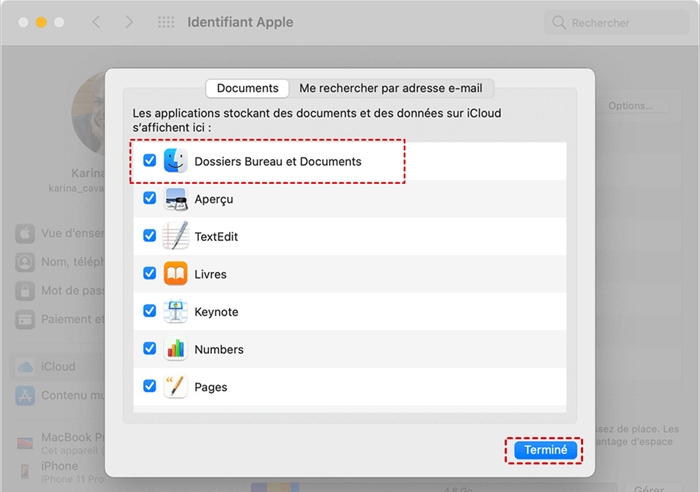
Task: Toggle the Keynote checkbox
Action: click(x=149, y=312)
